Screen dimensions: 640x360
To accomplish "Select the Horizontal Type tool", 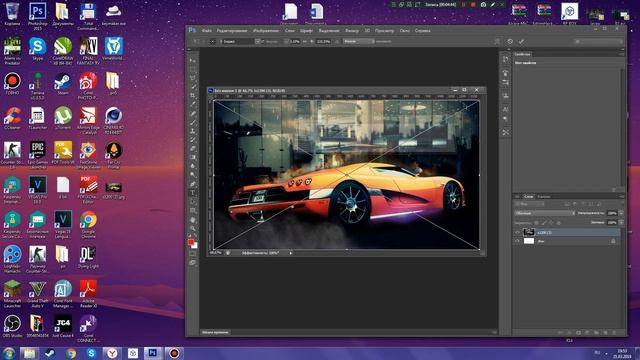I will [193, 193].
